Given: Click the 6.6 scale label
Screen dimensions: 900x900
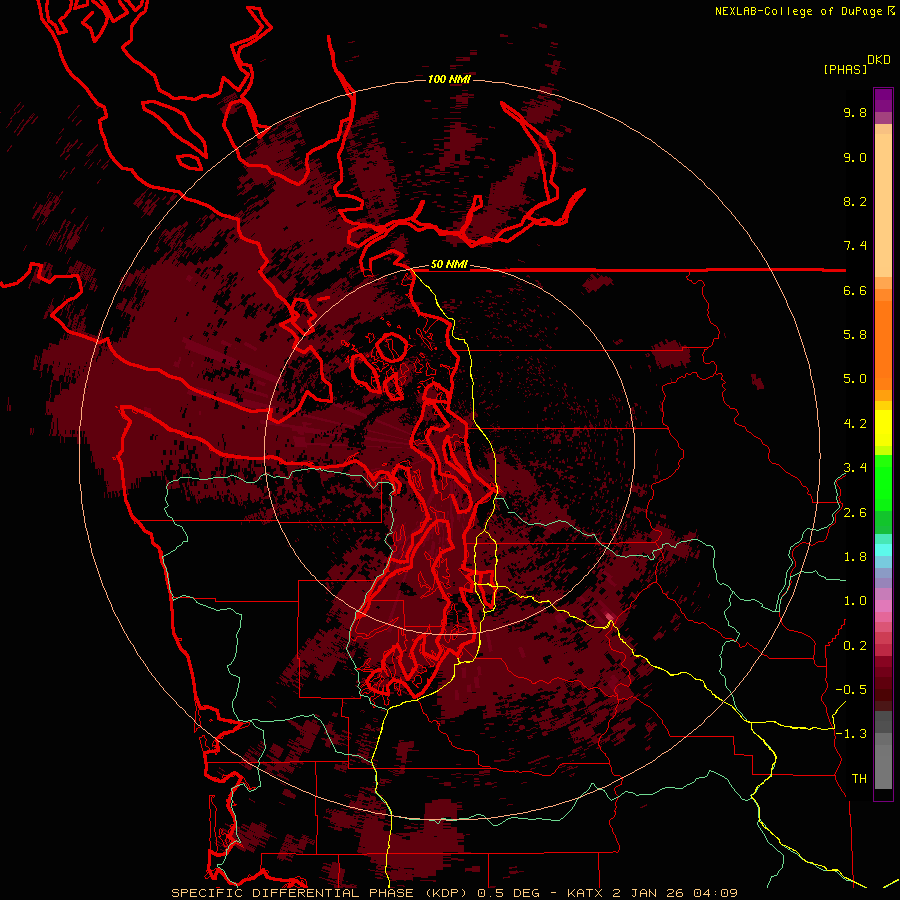Looking at the screenshot, I should point(855,290).
